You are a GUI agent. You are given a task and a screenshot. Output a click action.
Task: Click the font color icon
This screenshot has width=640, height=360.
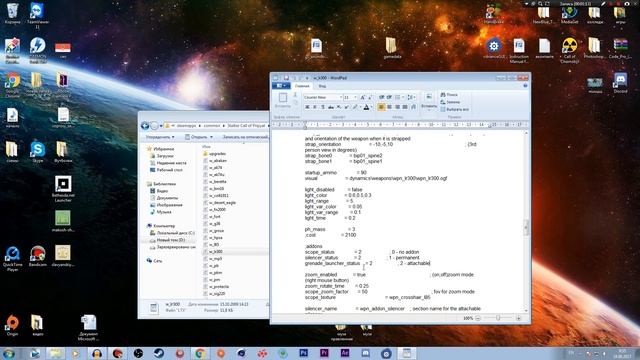coord(366,107)
